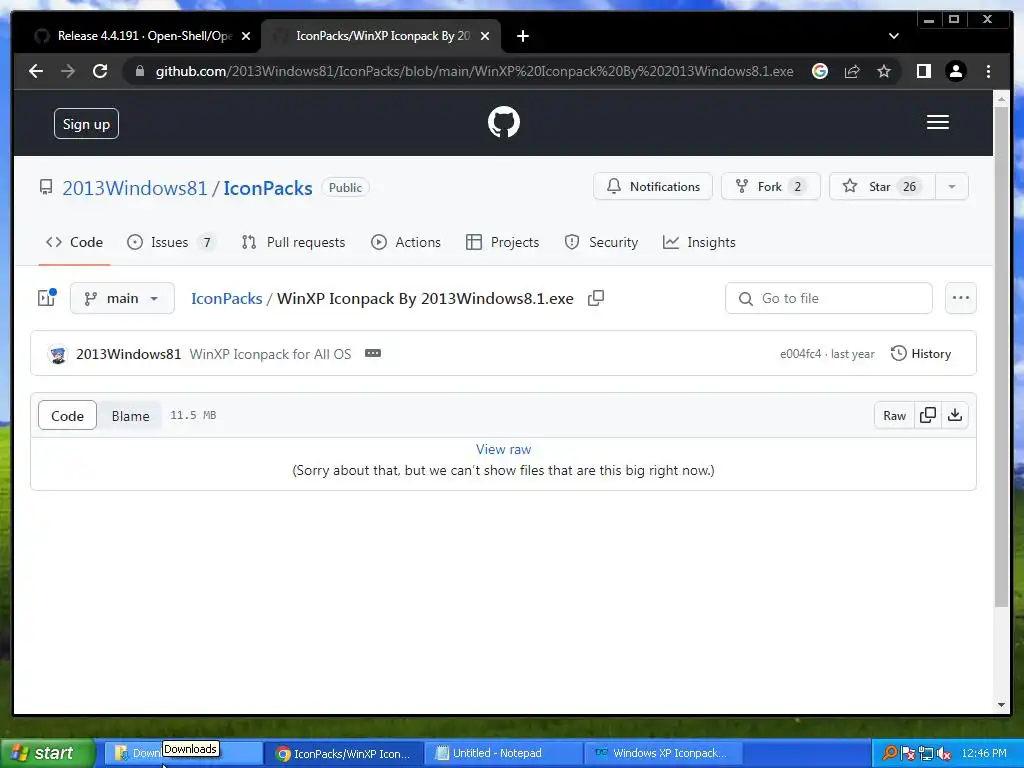Click the red security alert tray icon
The height and width of the screenshot is (768, 1024).
pos(907,754)
